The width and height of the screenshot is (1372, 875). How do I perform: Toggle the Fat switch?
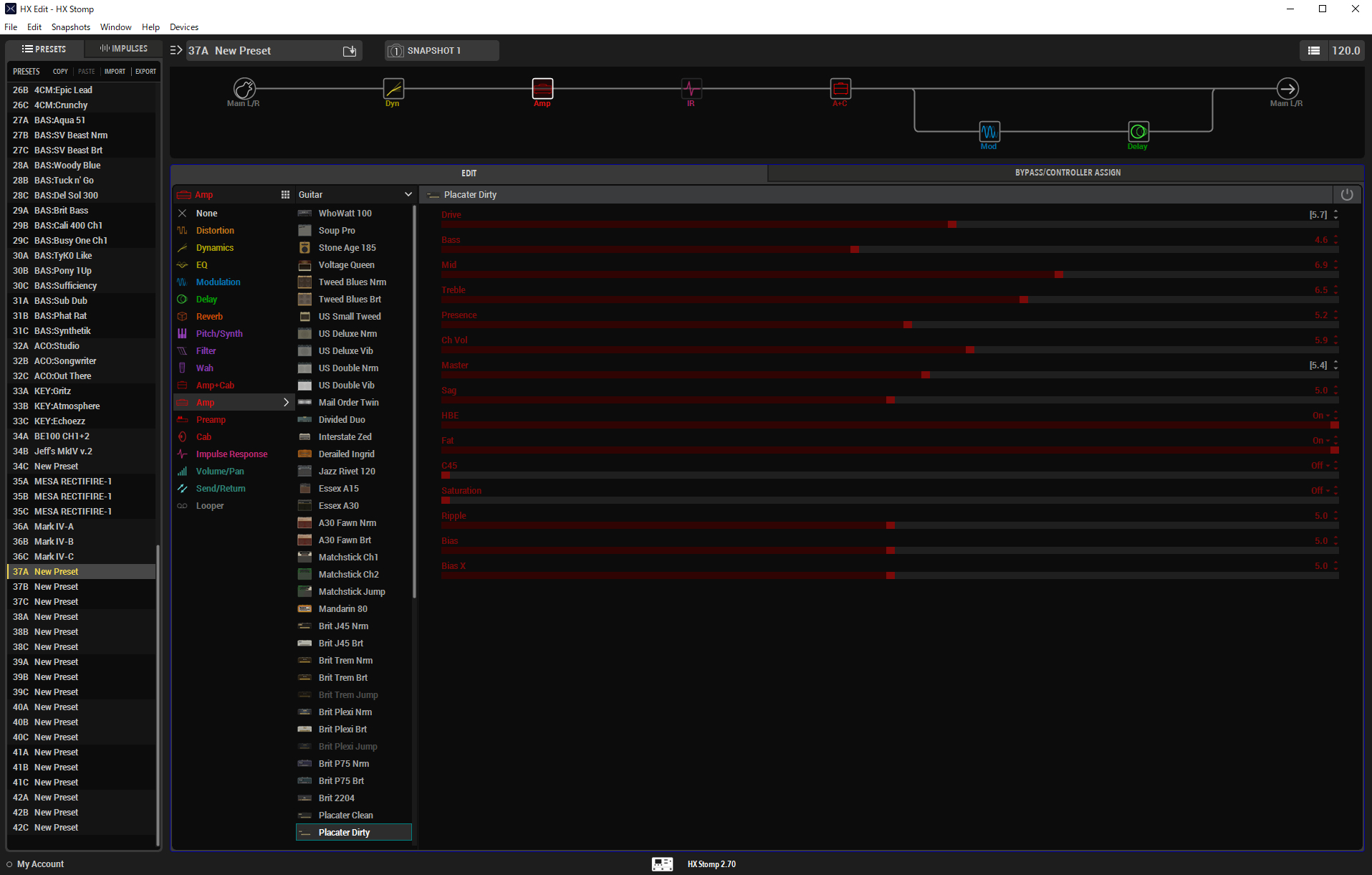click(x=890, y=450)
